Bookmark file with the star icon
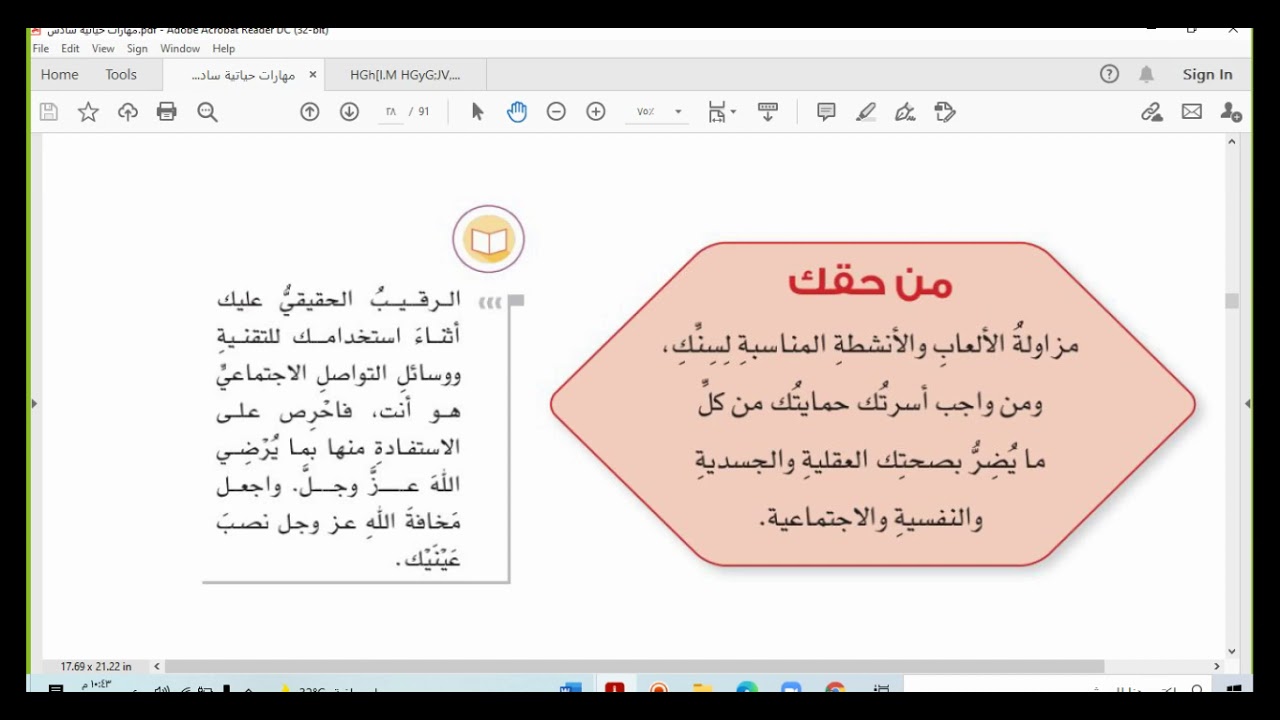This screenshot has width=1280, height=720. 88,112
